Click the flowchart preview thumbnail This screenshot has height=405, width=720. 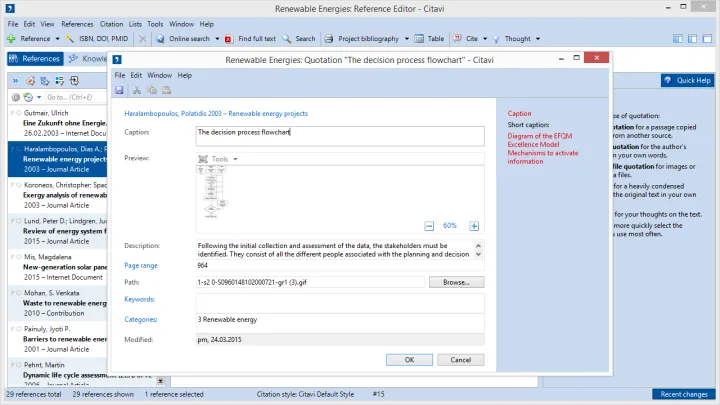(213, 191)
